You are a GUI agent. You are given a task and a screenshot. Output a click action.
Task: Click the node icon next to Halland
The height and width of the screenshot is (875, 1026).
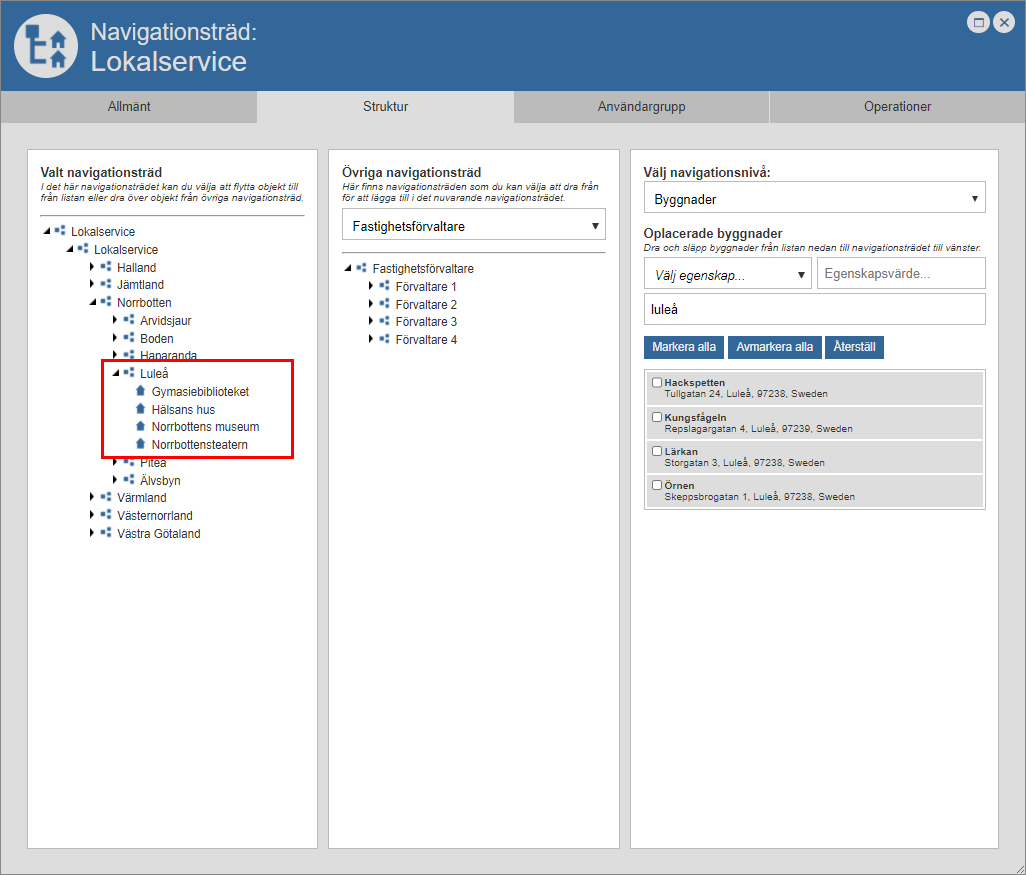tap(106, 268)
